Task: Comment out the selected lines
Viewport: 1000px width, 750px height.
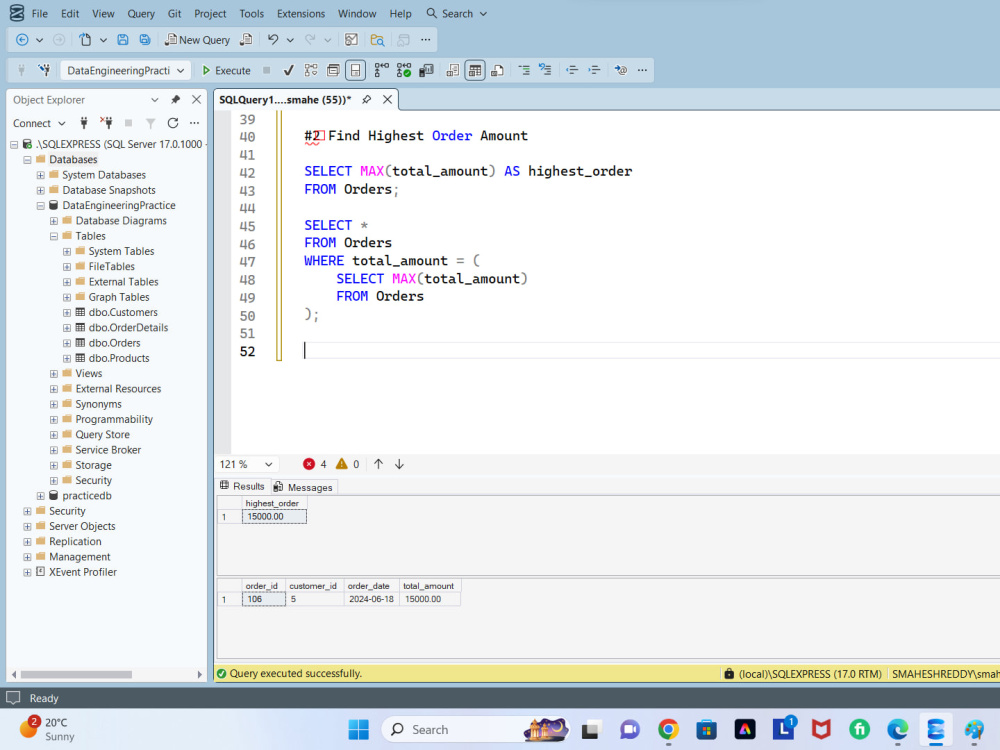Action: (524, 70)
